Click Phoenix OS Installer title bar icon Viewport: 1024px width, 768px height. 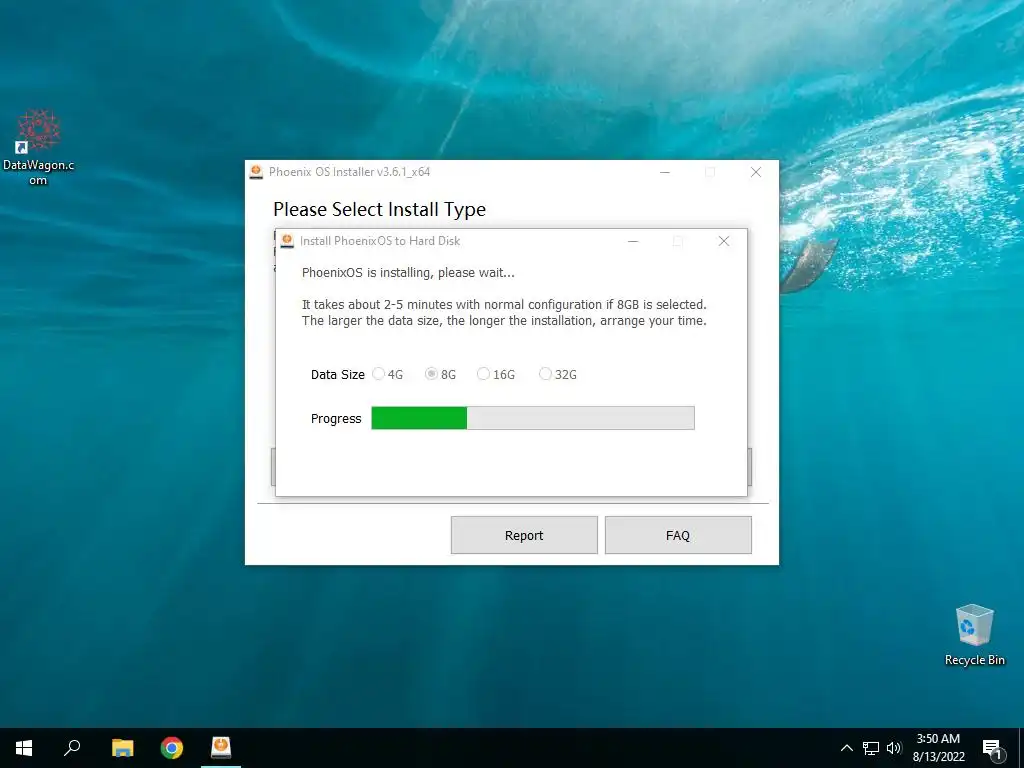pos(257,172)
